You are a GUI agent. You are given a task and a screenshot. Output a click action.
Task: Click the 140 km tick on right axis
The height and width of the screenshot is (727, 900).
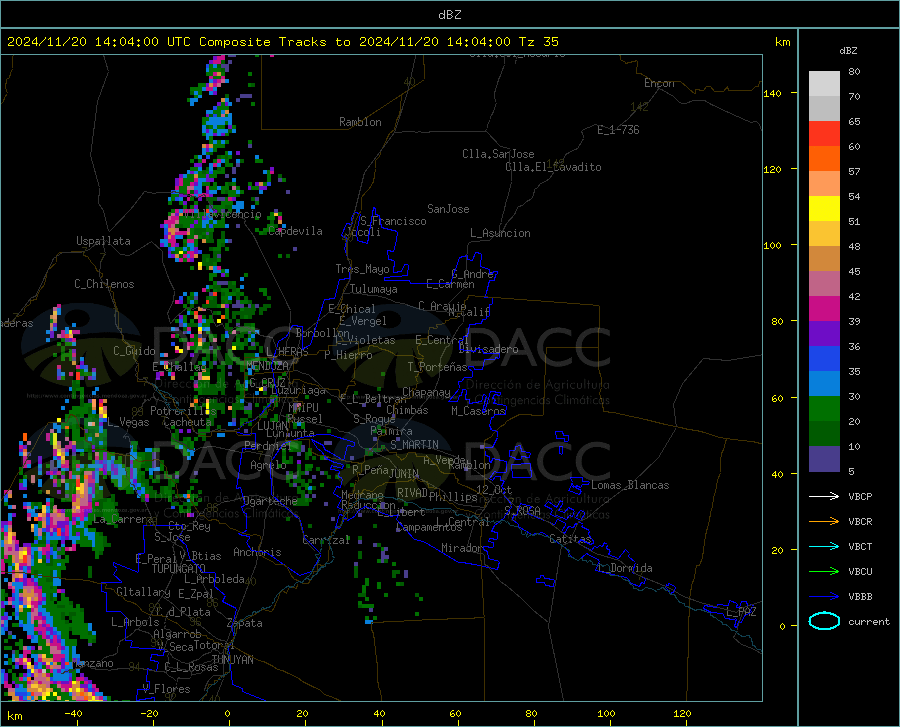773,93
